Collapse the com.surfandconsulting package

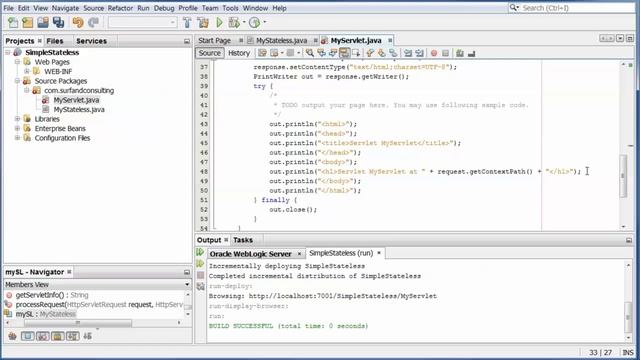(27, 90)
